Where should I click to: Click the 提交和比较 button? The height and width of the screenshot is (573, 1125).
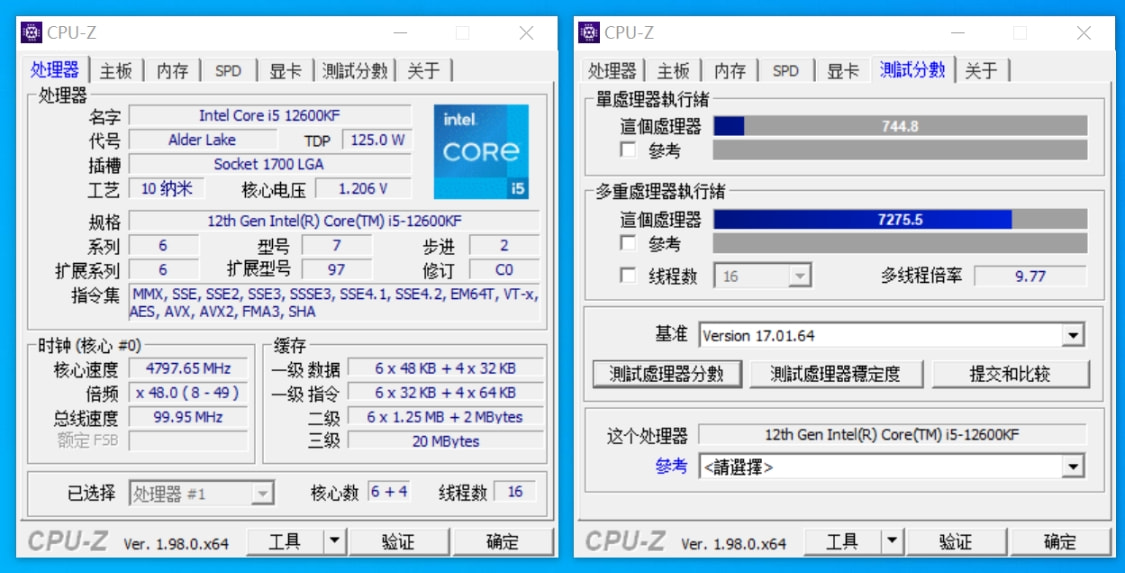coord(1010,374)
